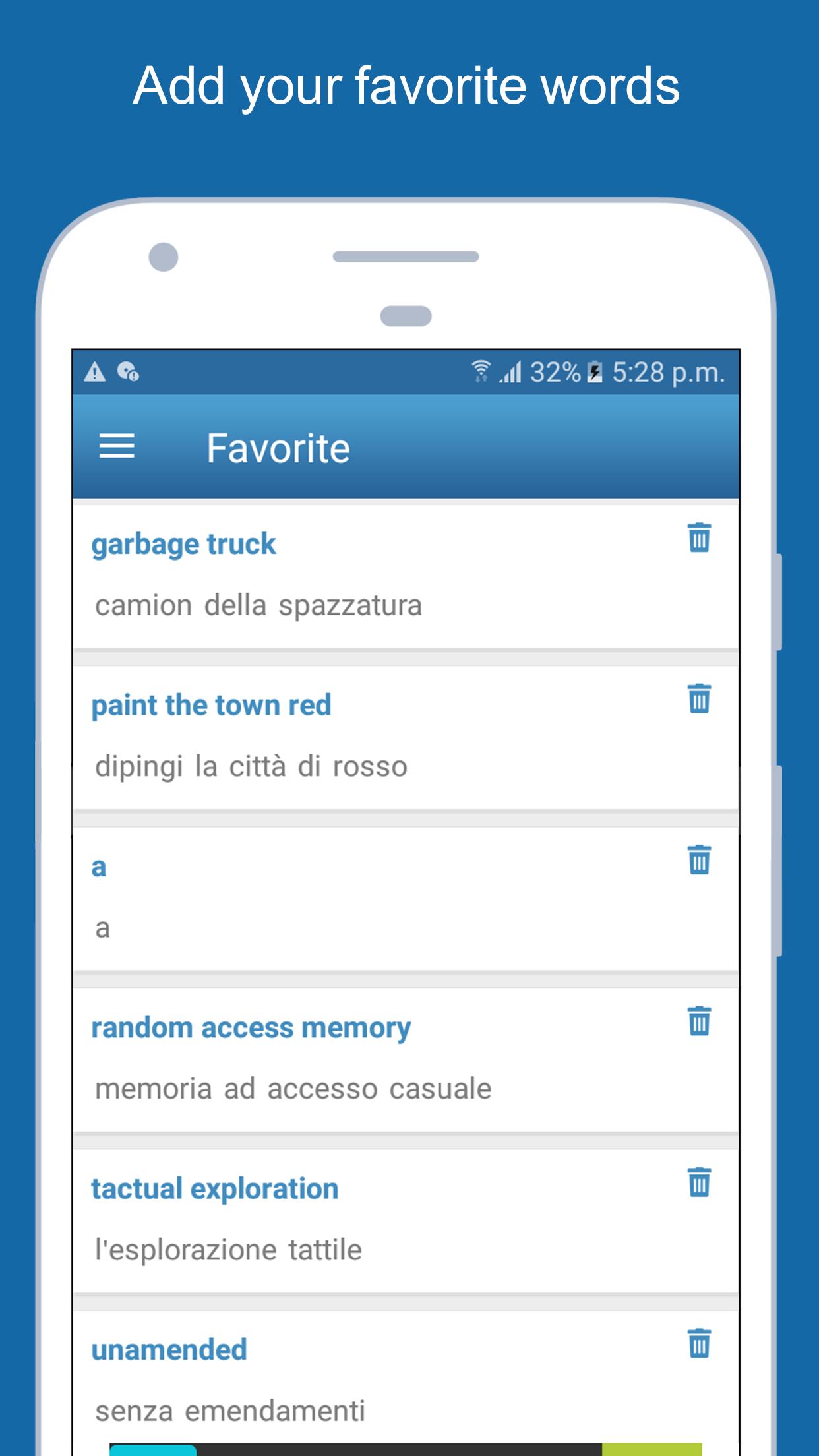Tap the Favorite screen title

(278, 448)
